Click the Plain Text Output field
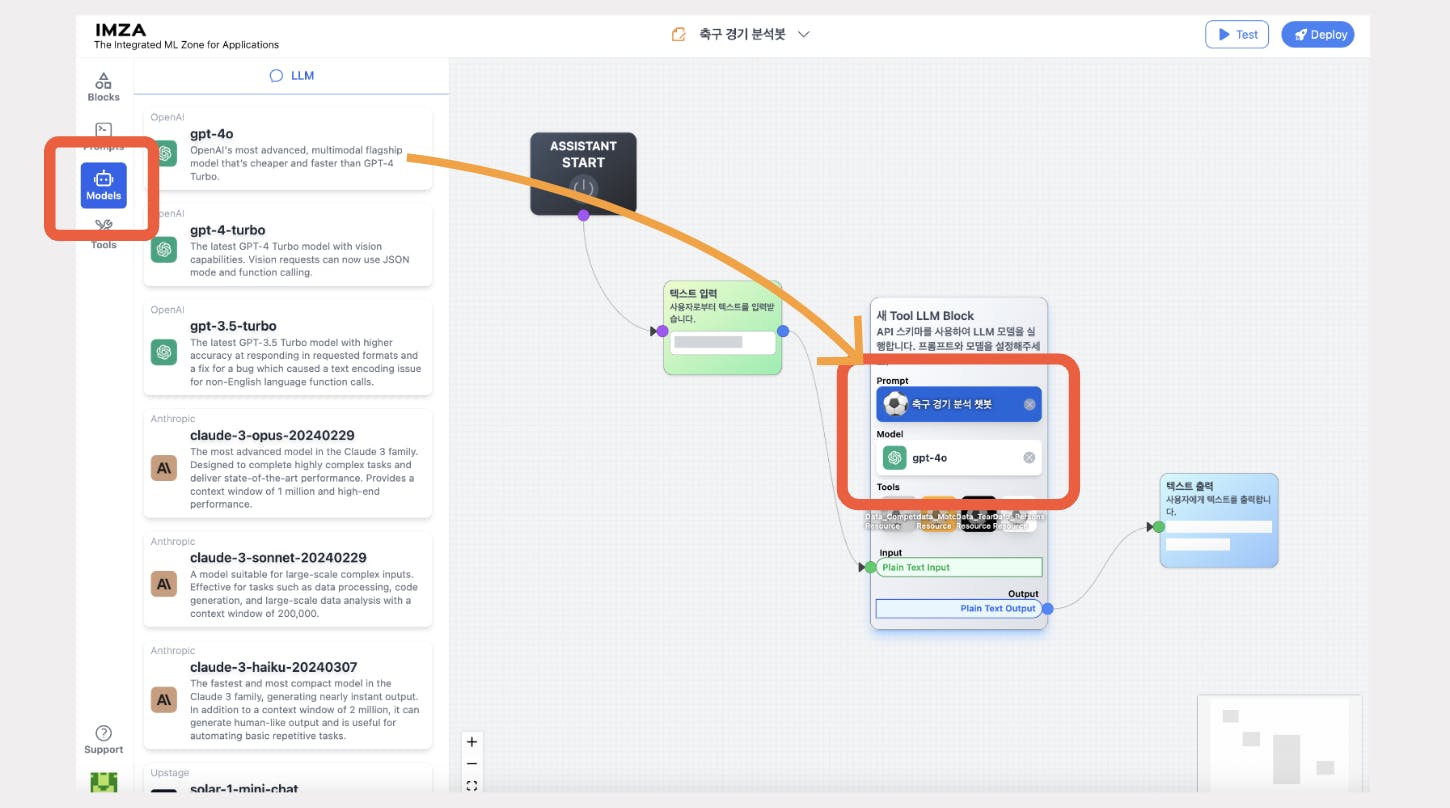The height and width of the screenshot is (808, 1450). 959,608
